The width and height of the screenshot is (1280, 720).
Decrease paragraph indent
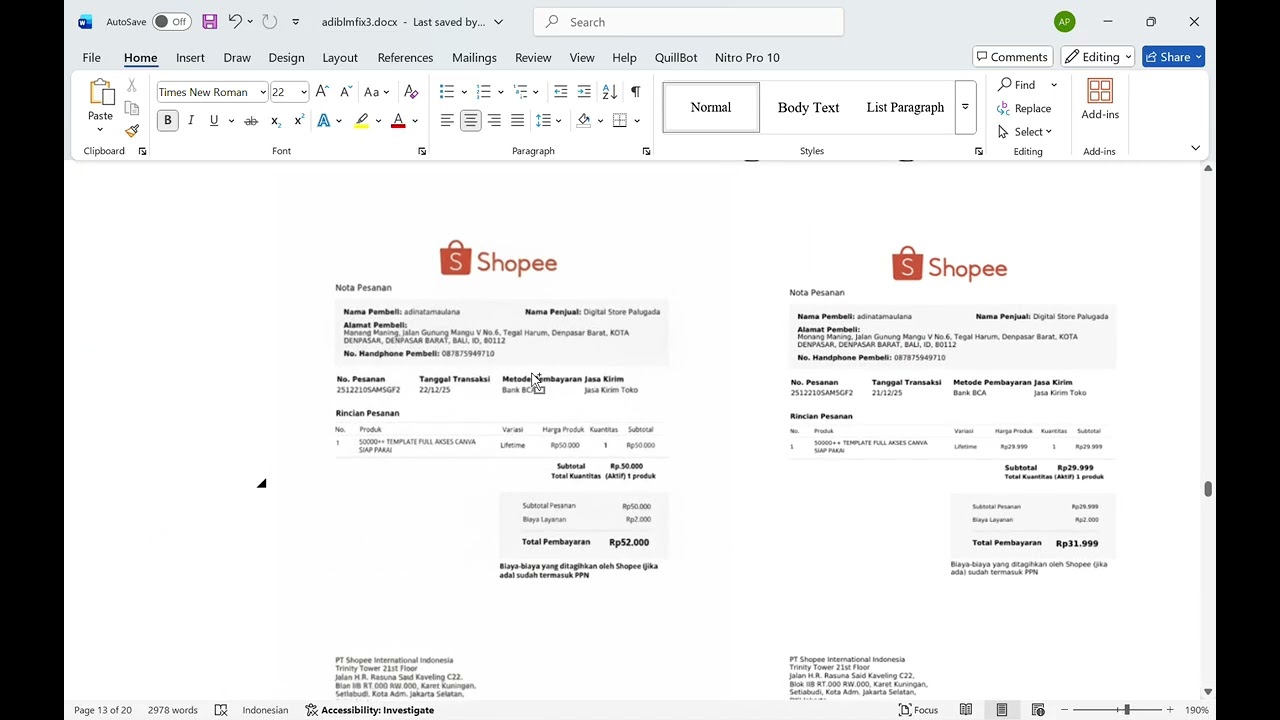click(561, 92)
